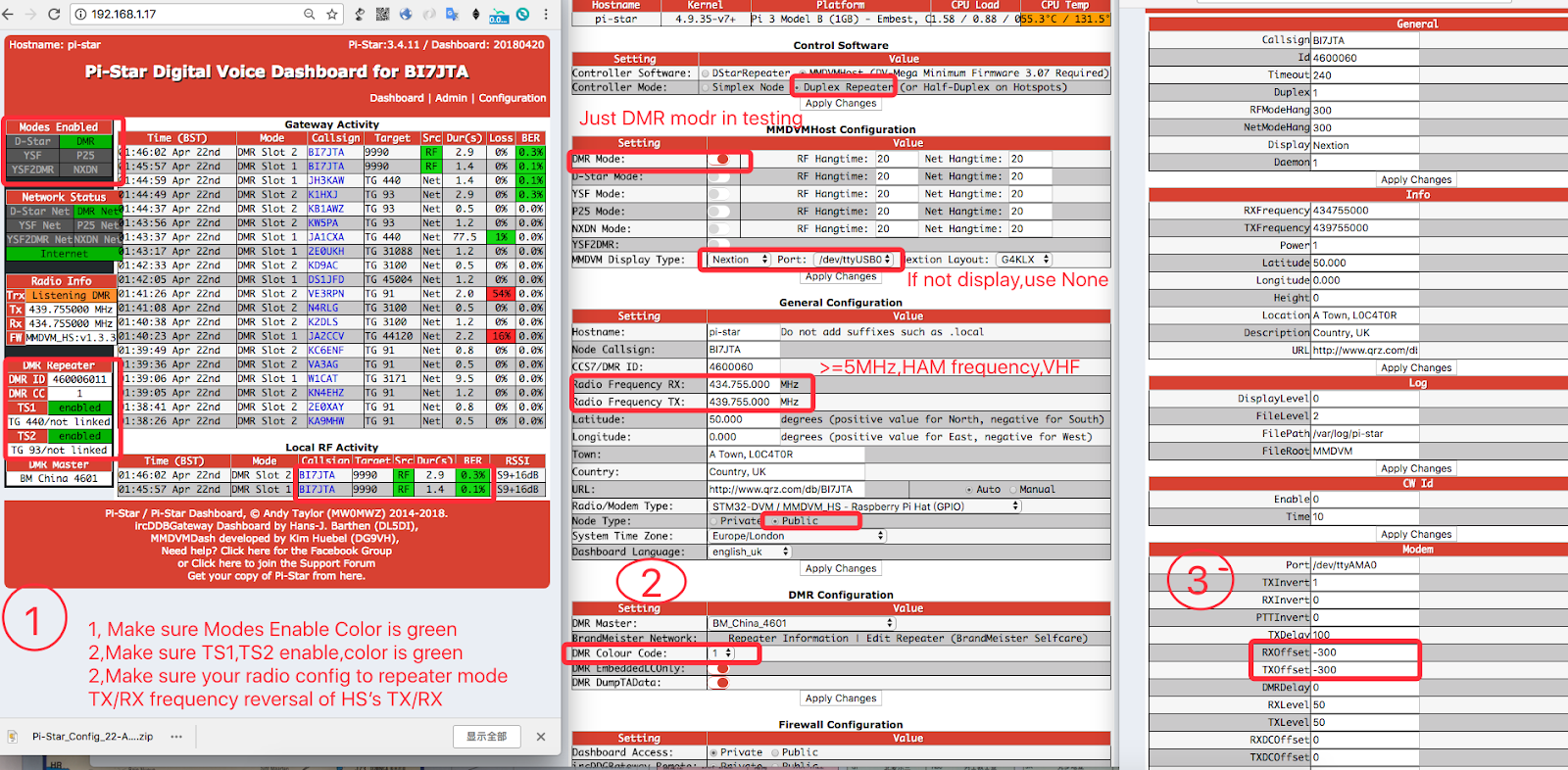Image resolution: width=1568 pixels, height=770 pixels.
Task: Apply changes under Control Software
Action: tap(841, 103)
